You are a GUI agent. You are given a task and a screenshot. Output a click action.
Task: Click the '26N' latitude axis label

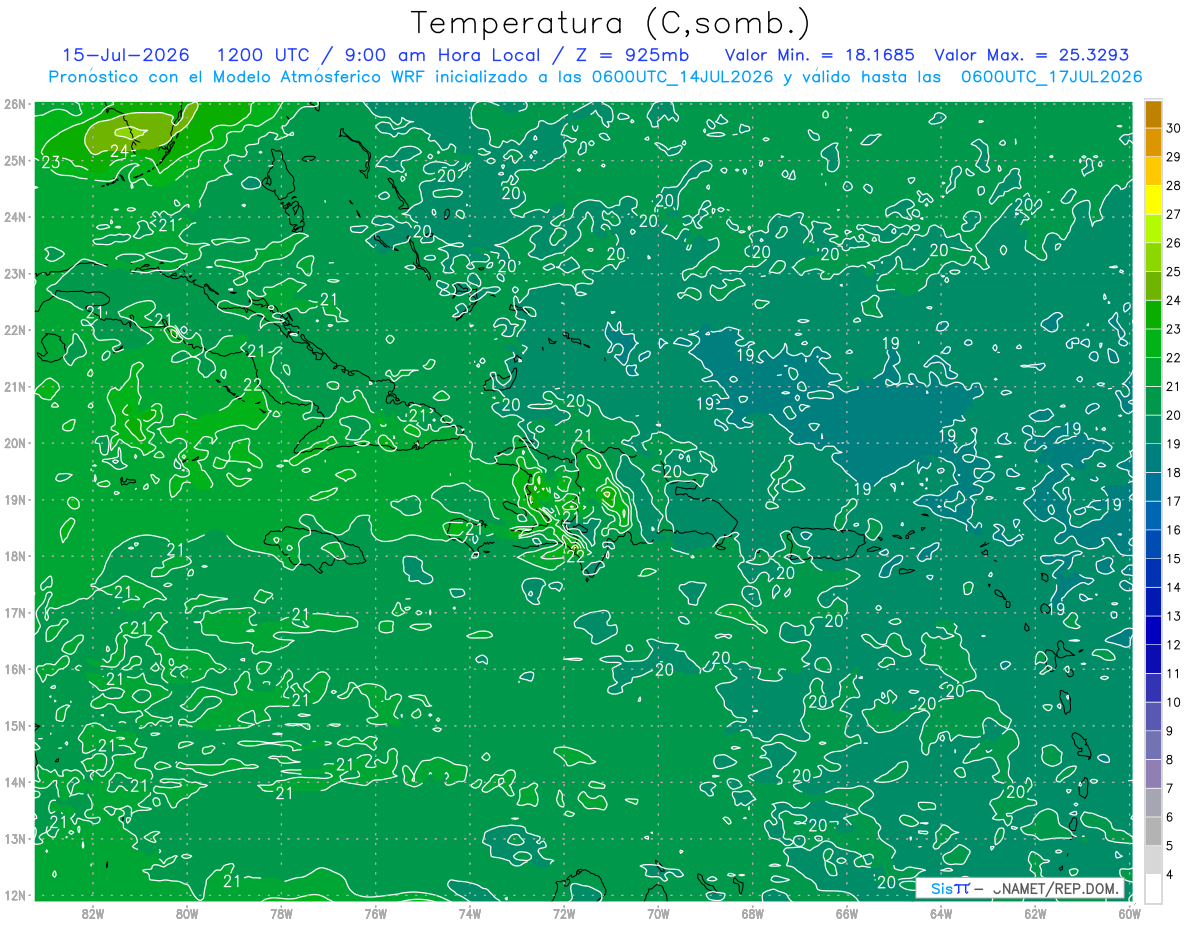15,104
